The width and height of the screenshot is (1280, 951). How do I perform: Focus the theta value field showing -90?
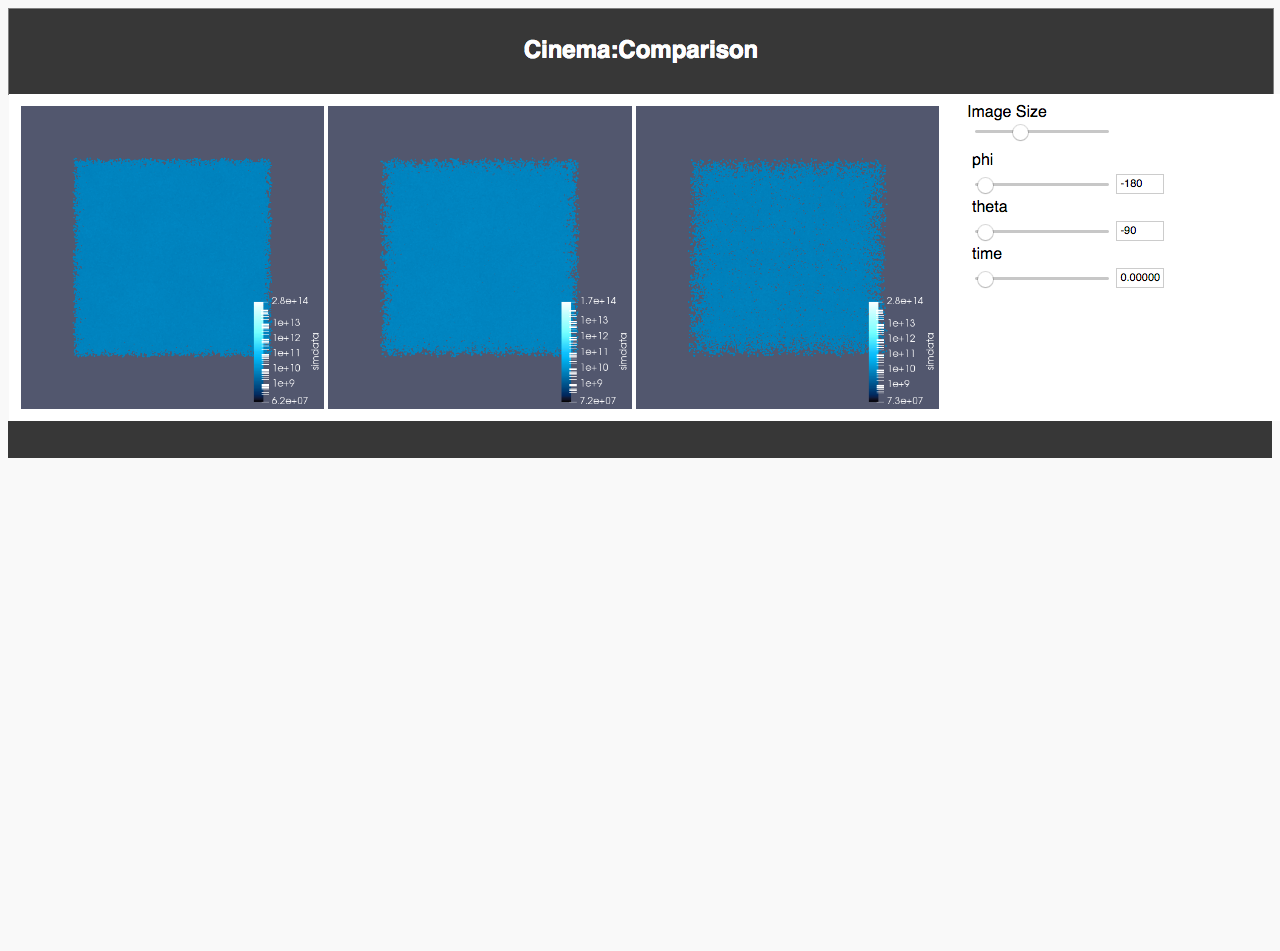click(1140, 231)
